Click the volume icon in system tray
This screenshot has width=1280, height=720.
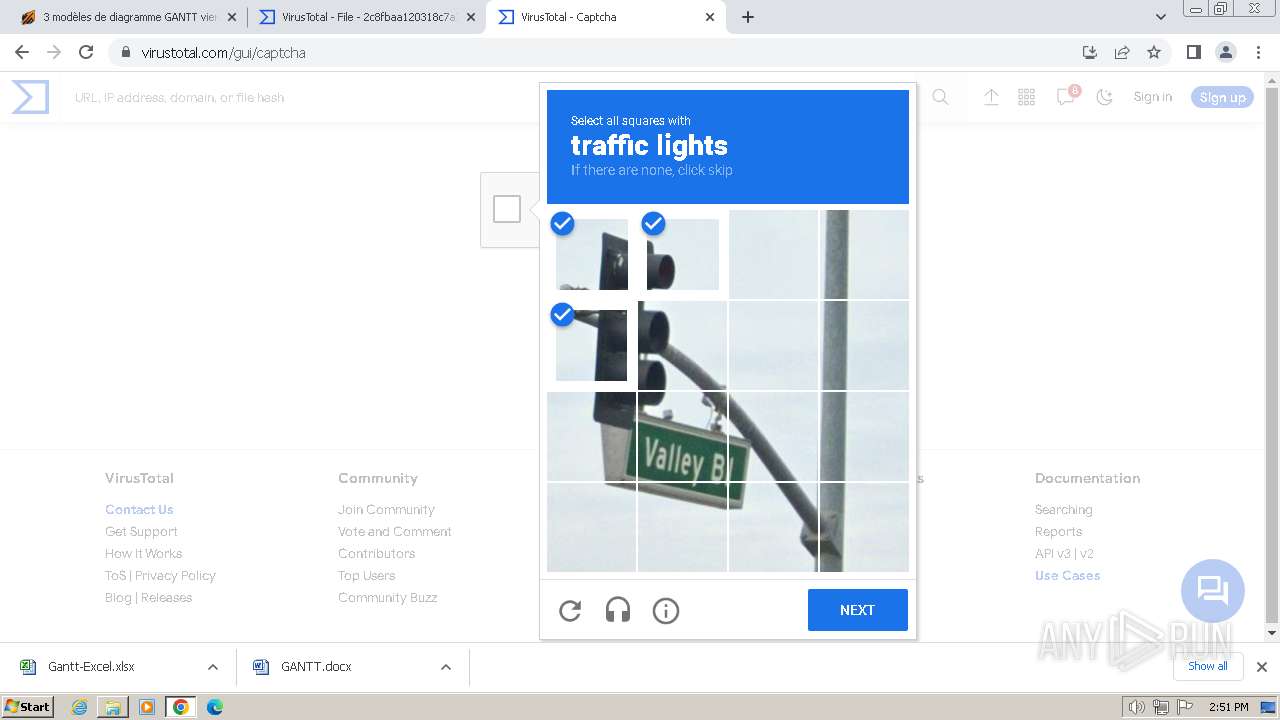pos(1136,707)
